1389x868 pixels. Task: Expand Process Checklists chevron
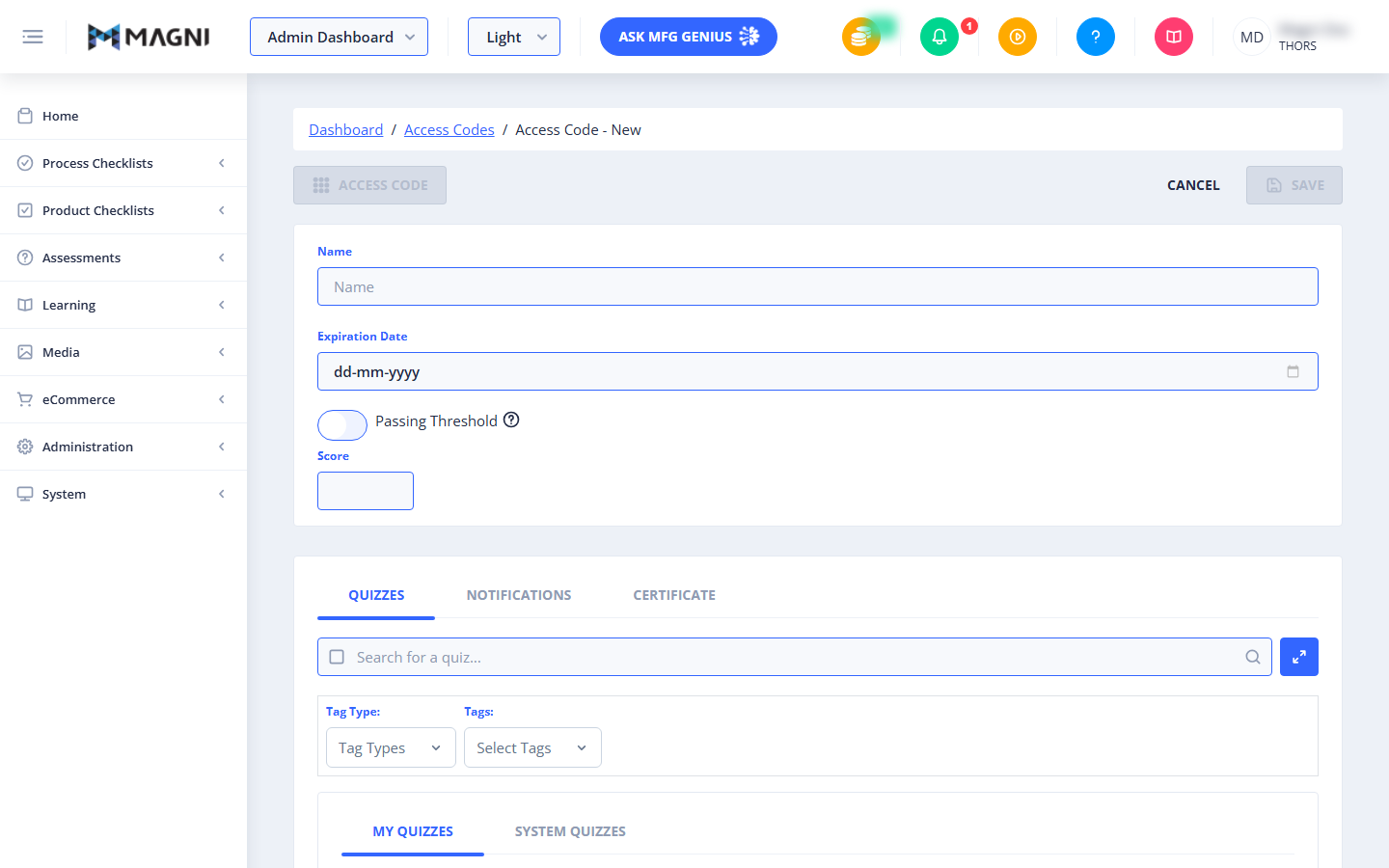pyautogui.click(x=222, y=163)
